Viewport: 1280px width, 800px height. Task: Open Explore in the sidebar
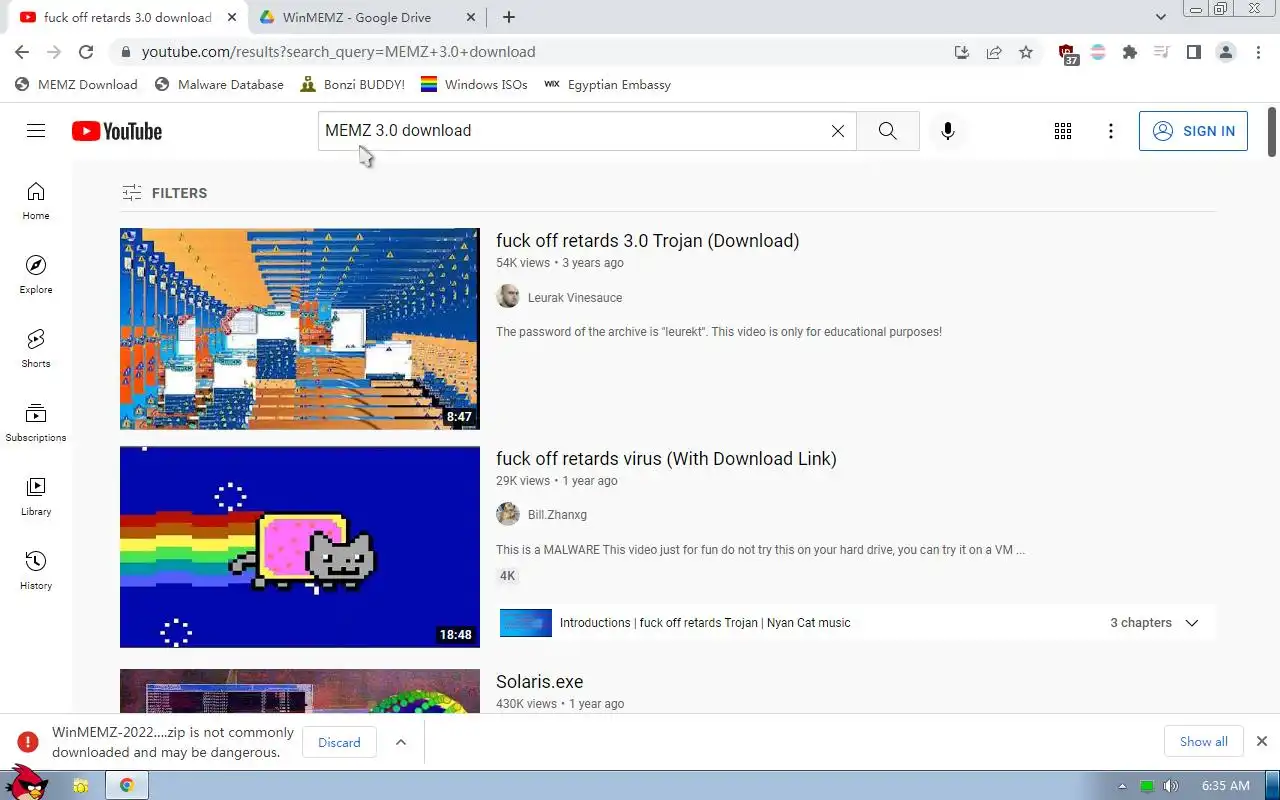(x=36, y=274)
